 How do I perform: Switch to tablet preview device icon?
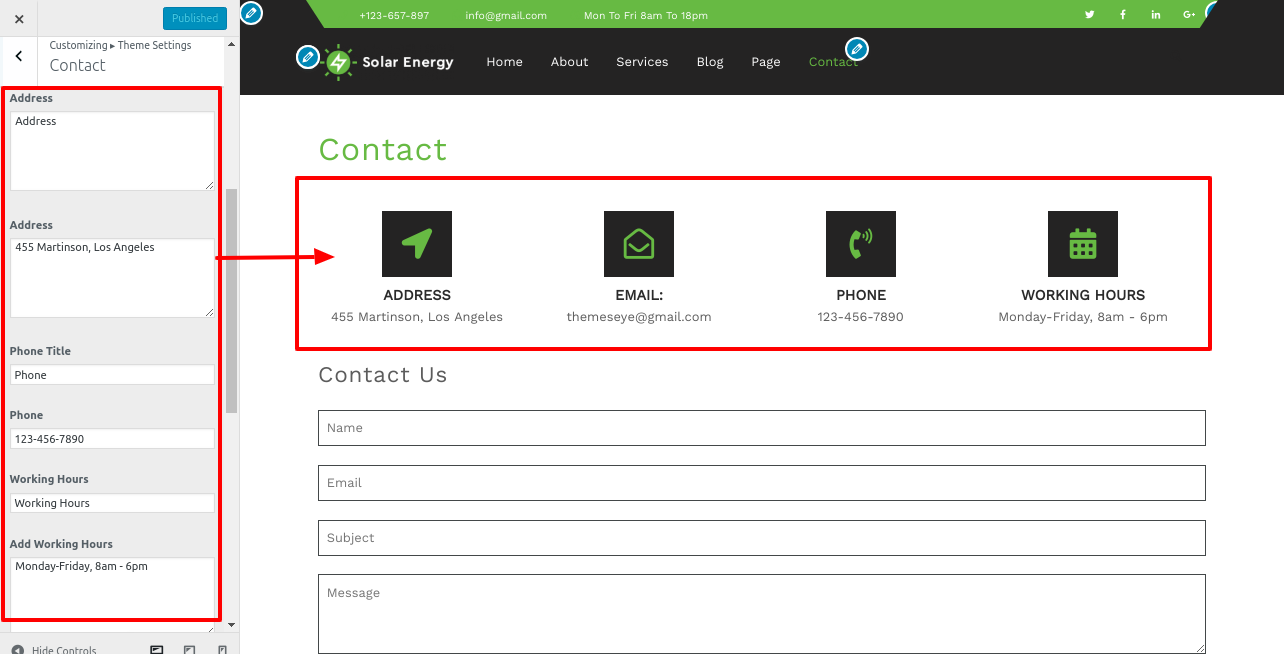[x=190, y=649]
